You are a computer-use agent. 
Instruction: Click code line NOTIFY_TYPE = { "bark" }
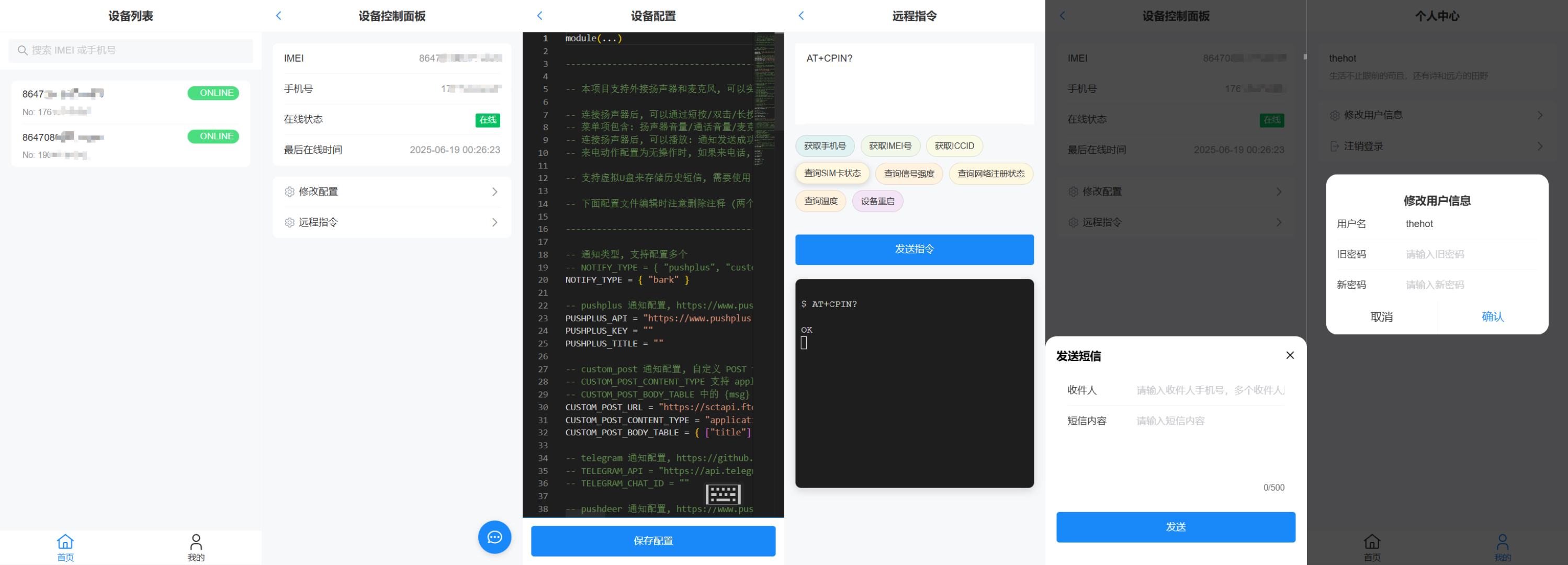627,280
